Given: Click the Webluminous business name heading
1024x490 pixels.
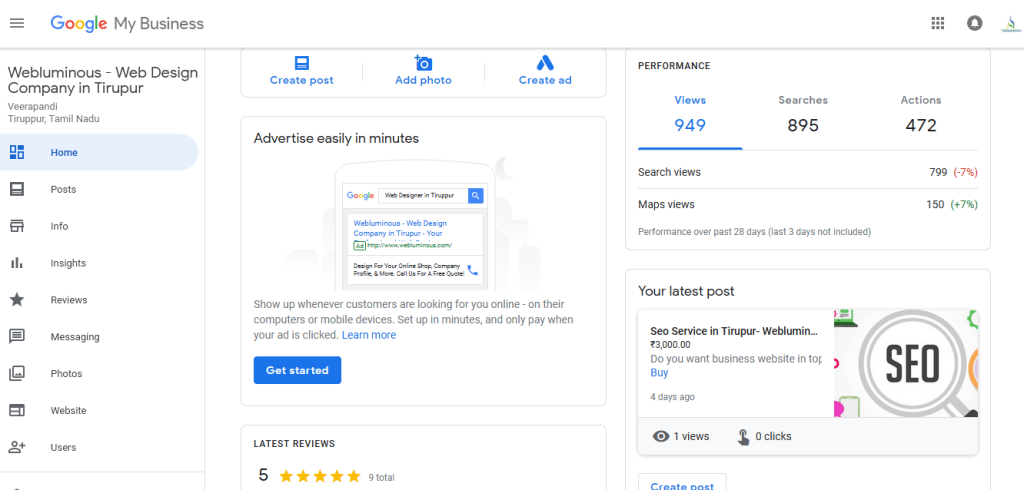Looking at the screenshot, I should pyautogui.click(x=103, y=80).
